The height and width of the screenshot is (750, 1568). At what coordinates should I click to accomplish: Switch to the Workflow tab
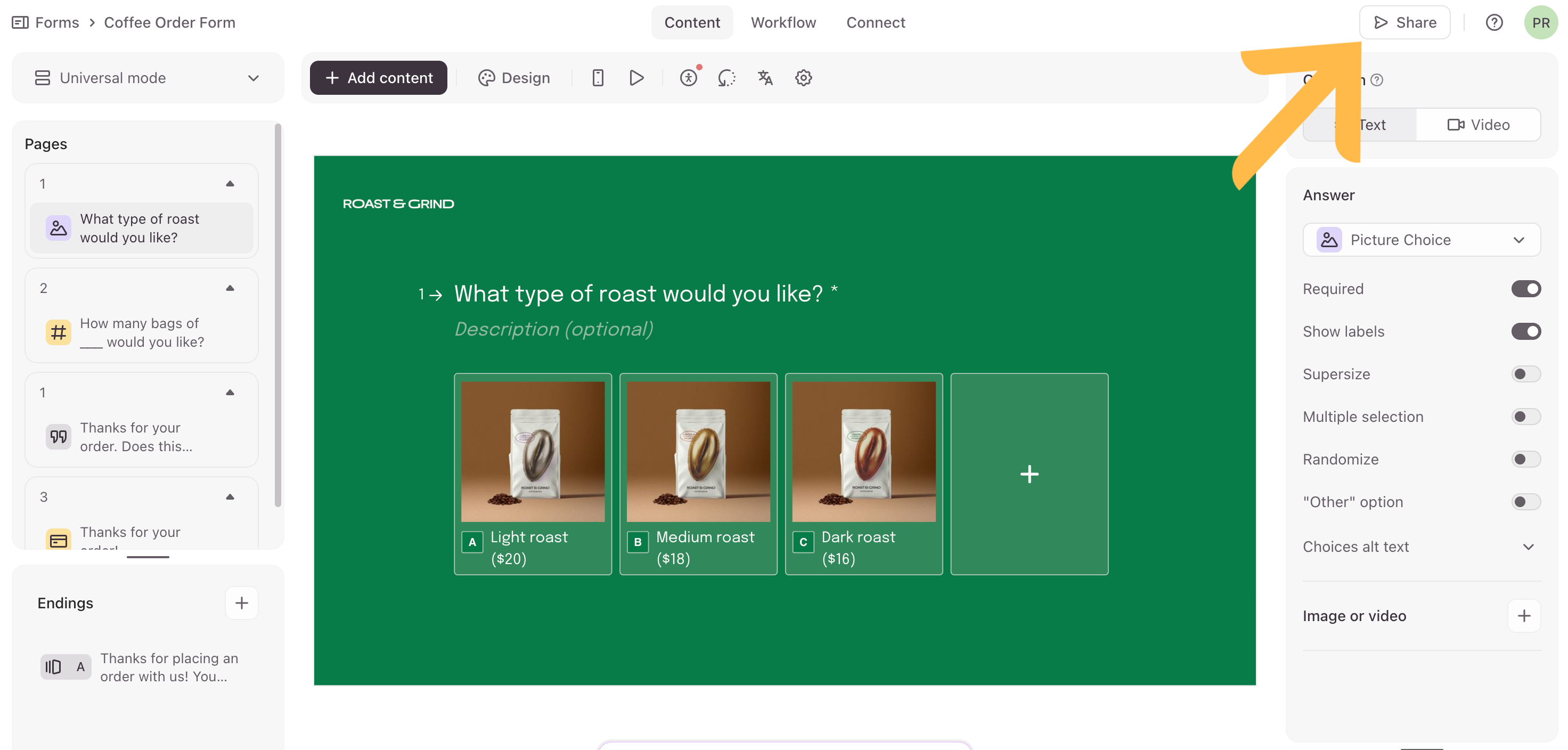click(x=783, y=22)
